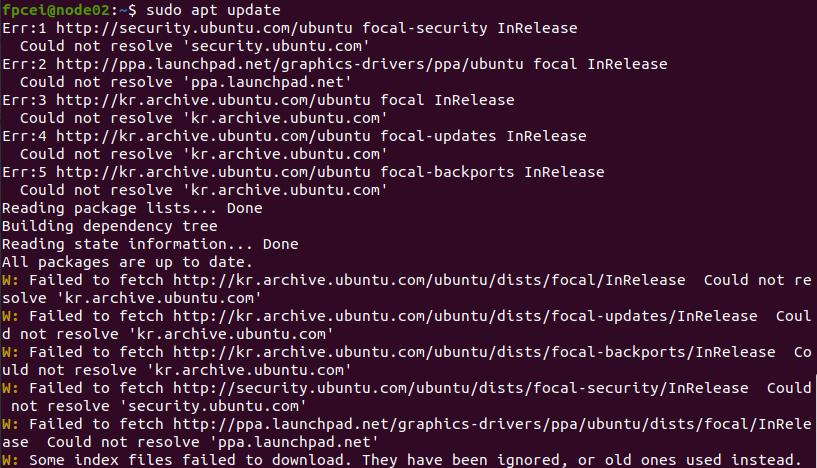Open the focal-backports URL on the Err:5 line
Image resolution: width=817 pixels, height=468 pixels.
point(213,172)
